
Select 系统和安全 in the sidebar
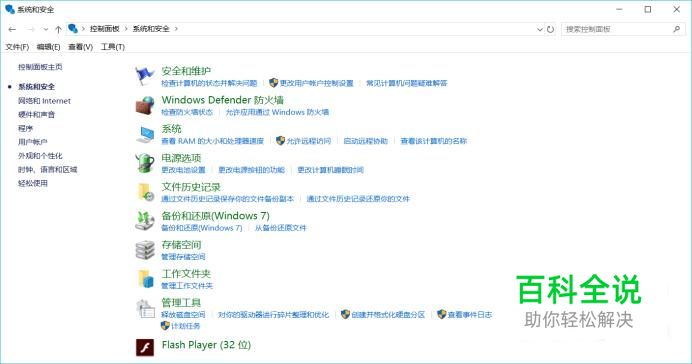37,86
